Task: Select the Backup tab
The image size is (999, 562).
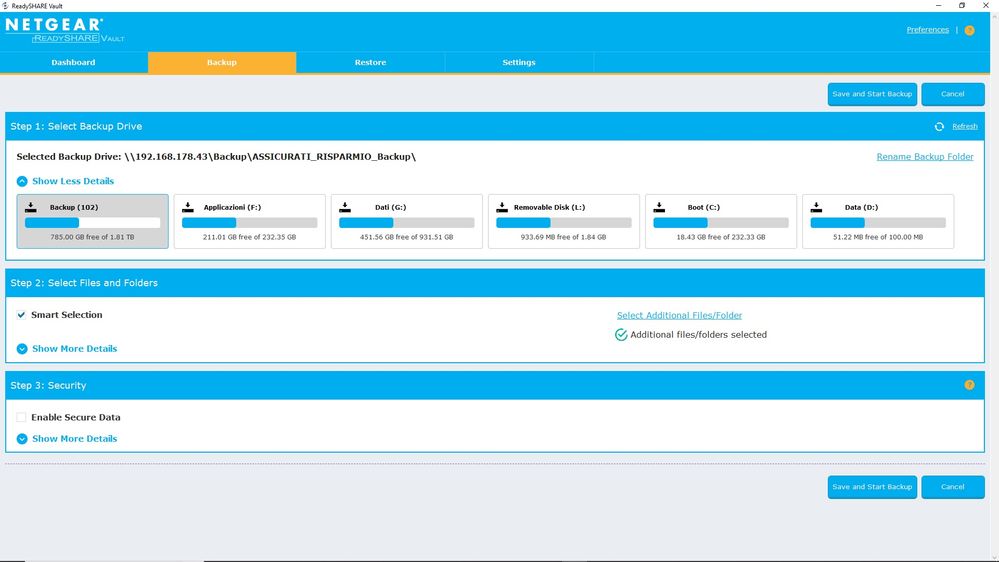Action: click(222, 62)
